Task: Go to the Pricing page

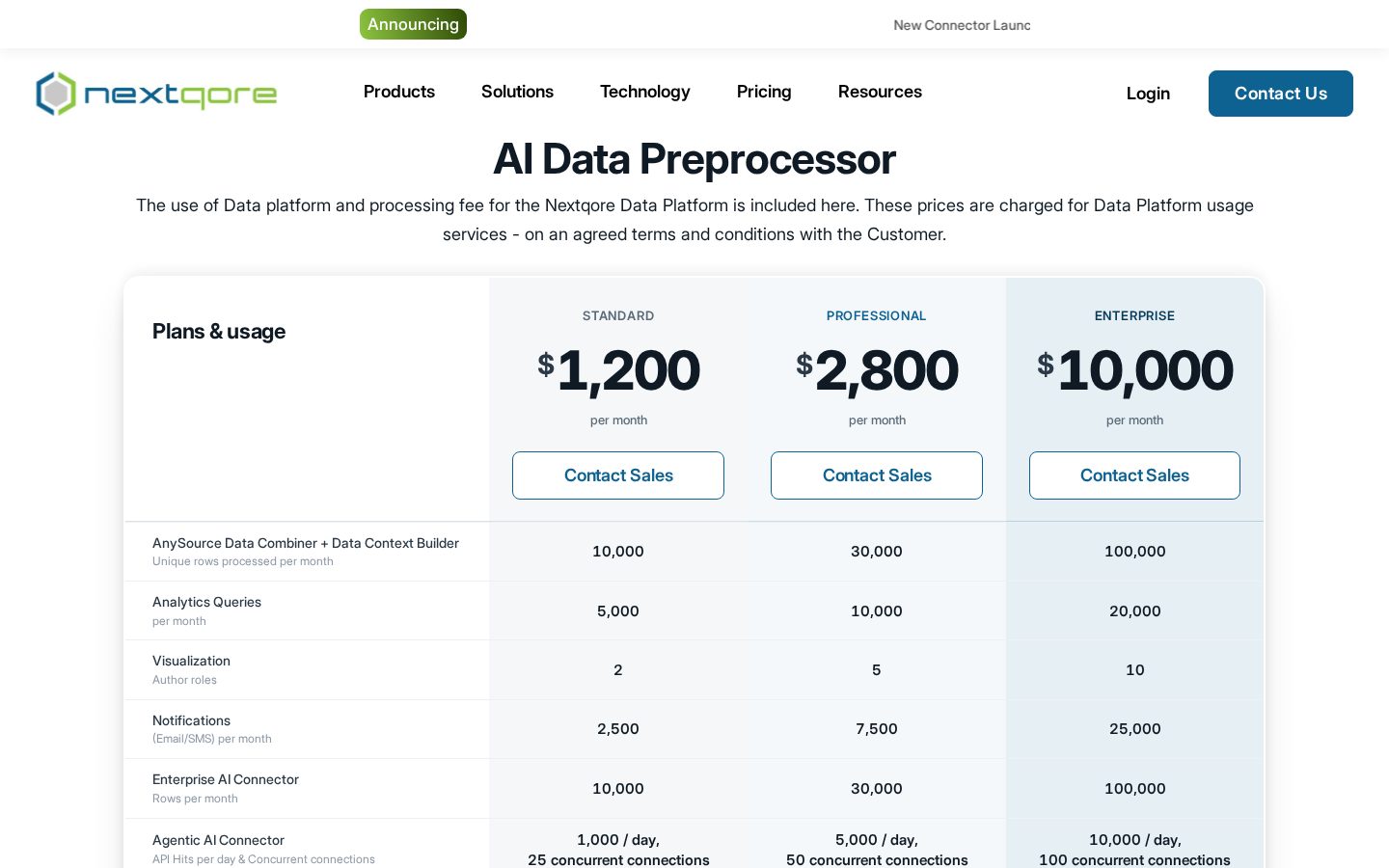Action: (764, 92)
